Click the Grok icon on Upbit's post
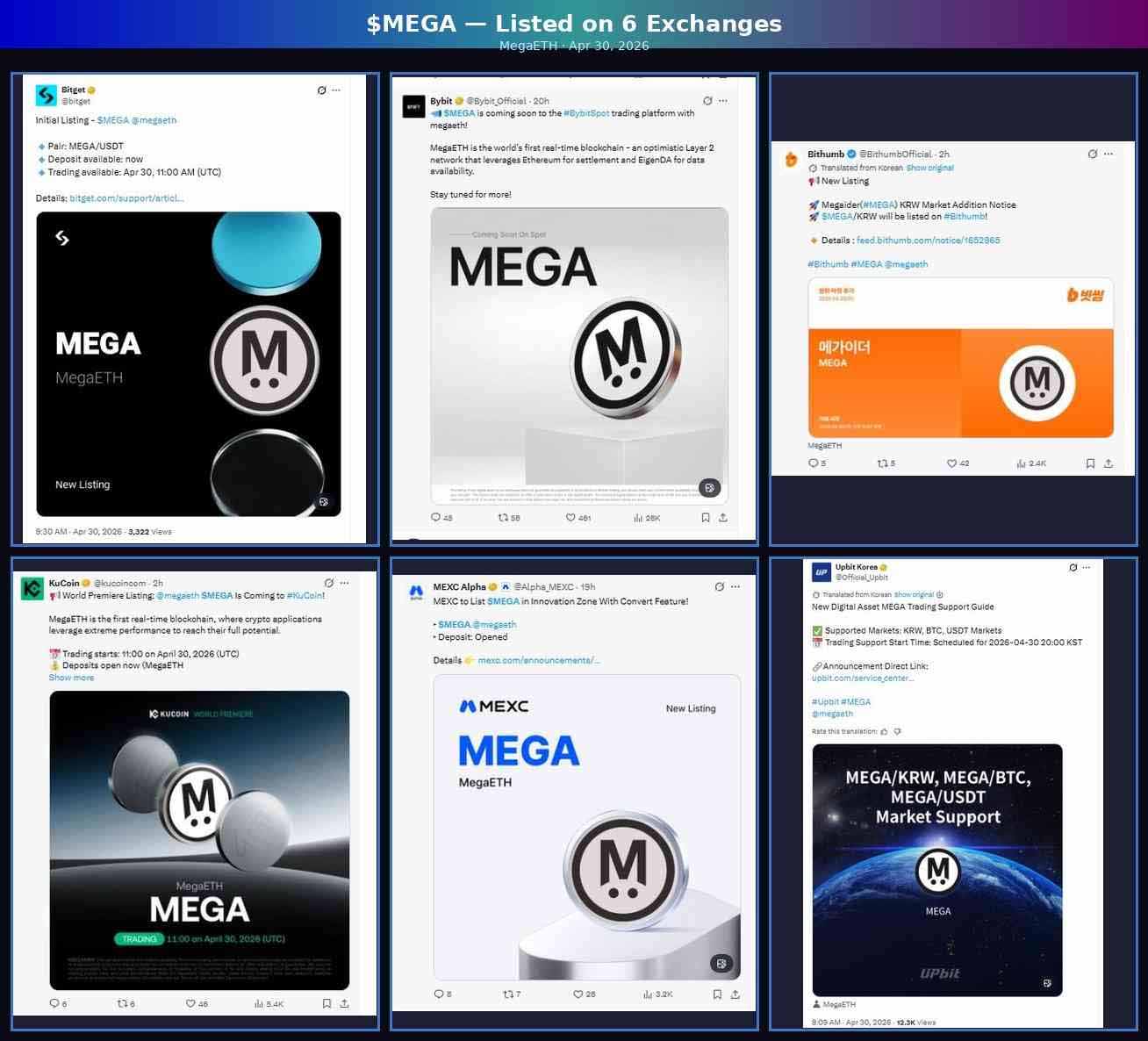The height and width of the screenshot is (1041, 1148). point(1073,568)
